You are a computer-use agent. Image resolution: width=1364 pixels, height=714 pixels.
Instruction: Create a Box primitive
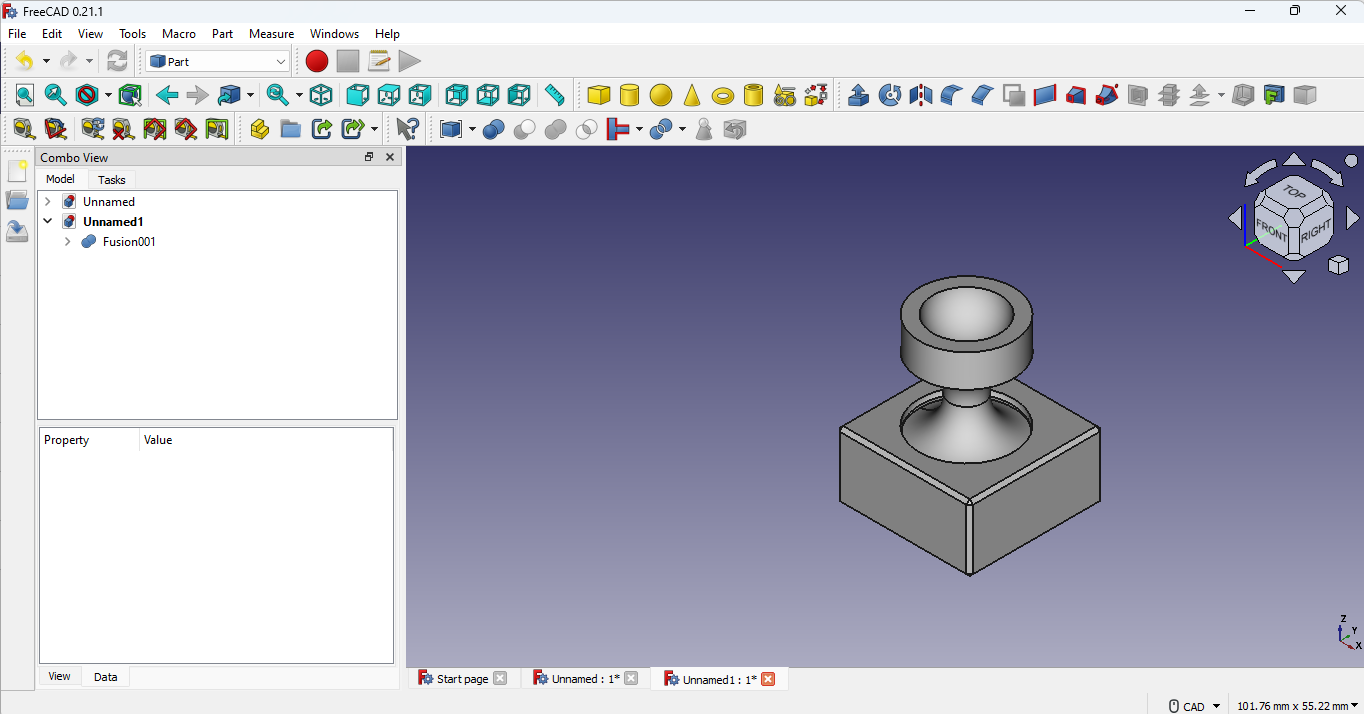598,95
